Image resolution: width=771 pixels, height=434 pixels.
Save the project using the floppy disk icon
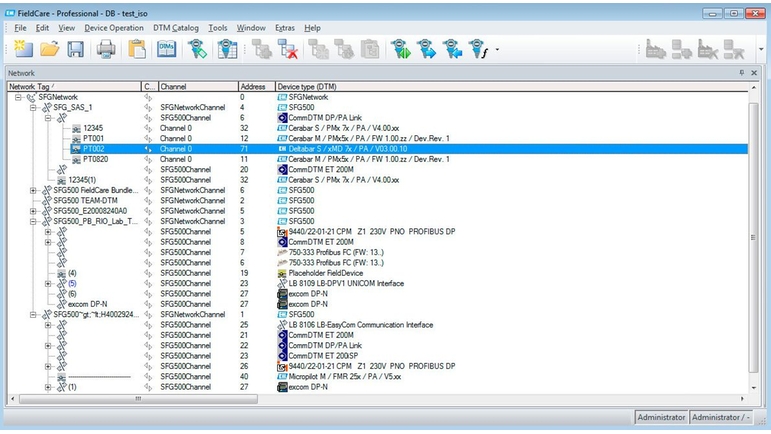(75, 49)
